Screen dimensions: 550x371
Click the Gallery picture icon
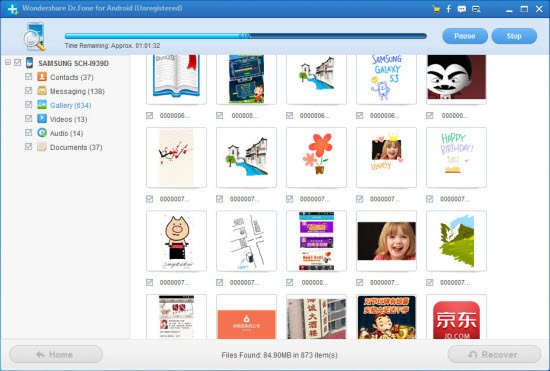click(42, 104)
